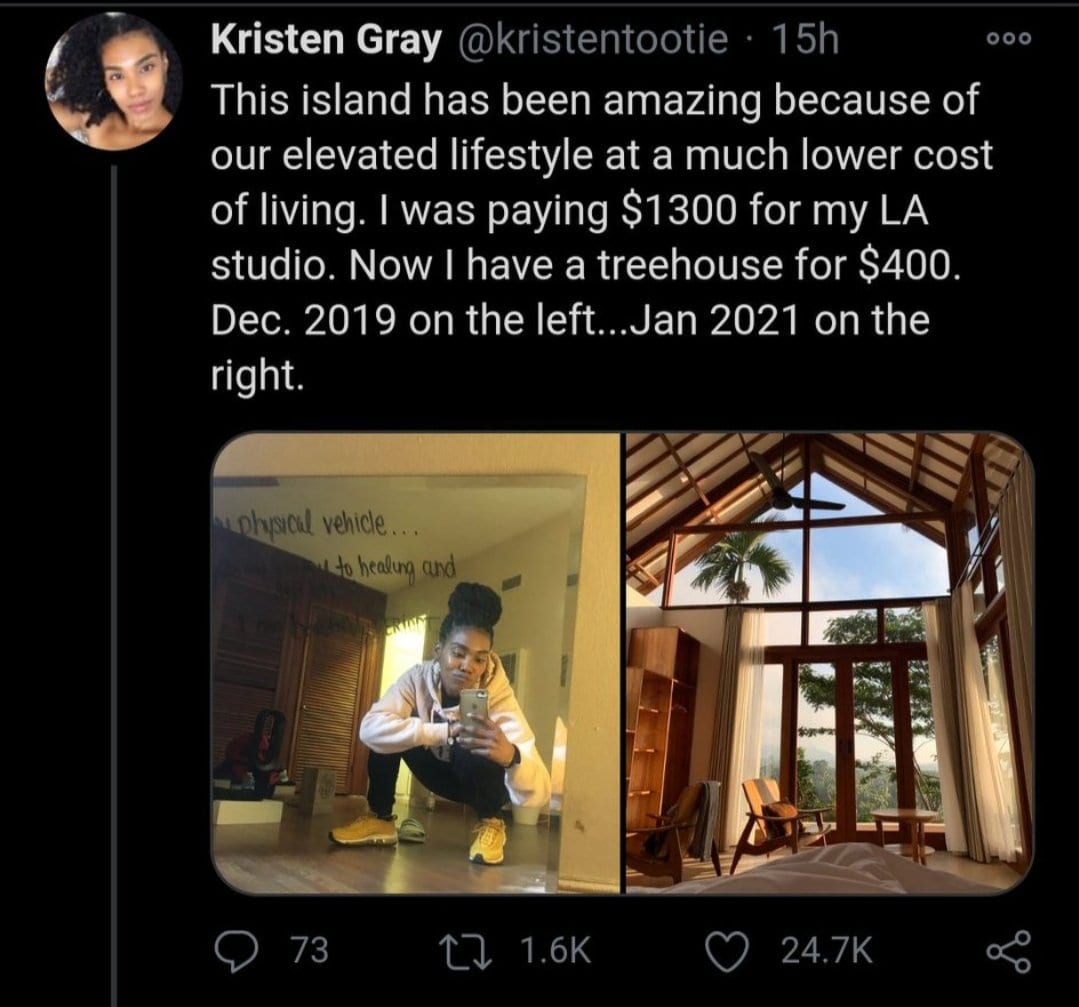This screenshot has height=1007, width=1079.
Task: Click the Kristen Gray display name
Action: (325, 40)
